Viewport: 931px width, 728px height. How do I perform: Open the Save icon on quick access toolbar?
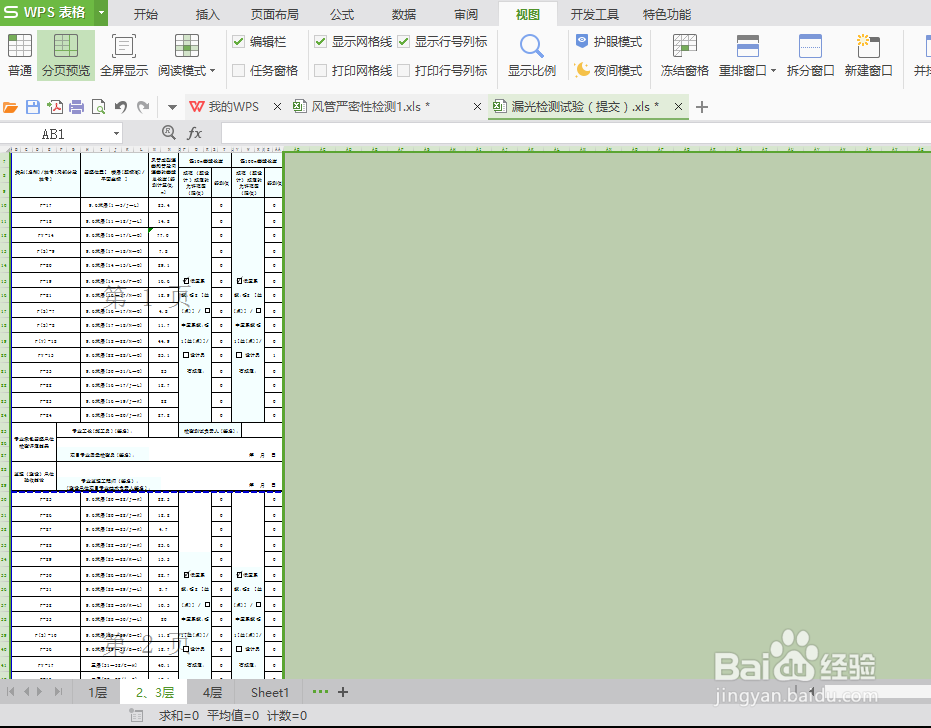(x=32, y=109)
